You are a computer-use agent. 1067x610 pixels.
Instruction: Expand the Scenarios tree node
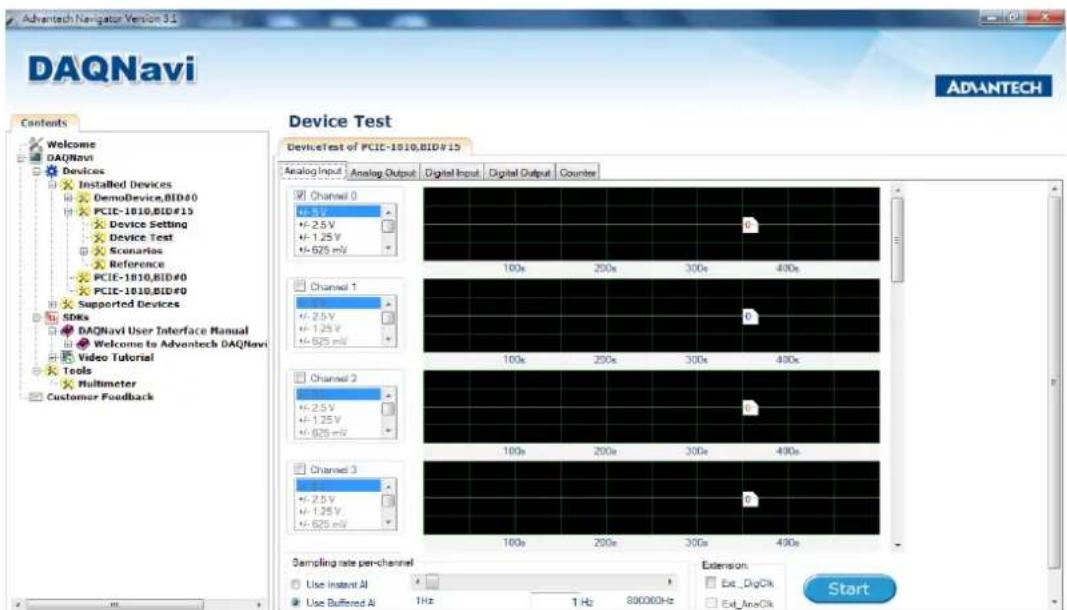point(84,251)
